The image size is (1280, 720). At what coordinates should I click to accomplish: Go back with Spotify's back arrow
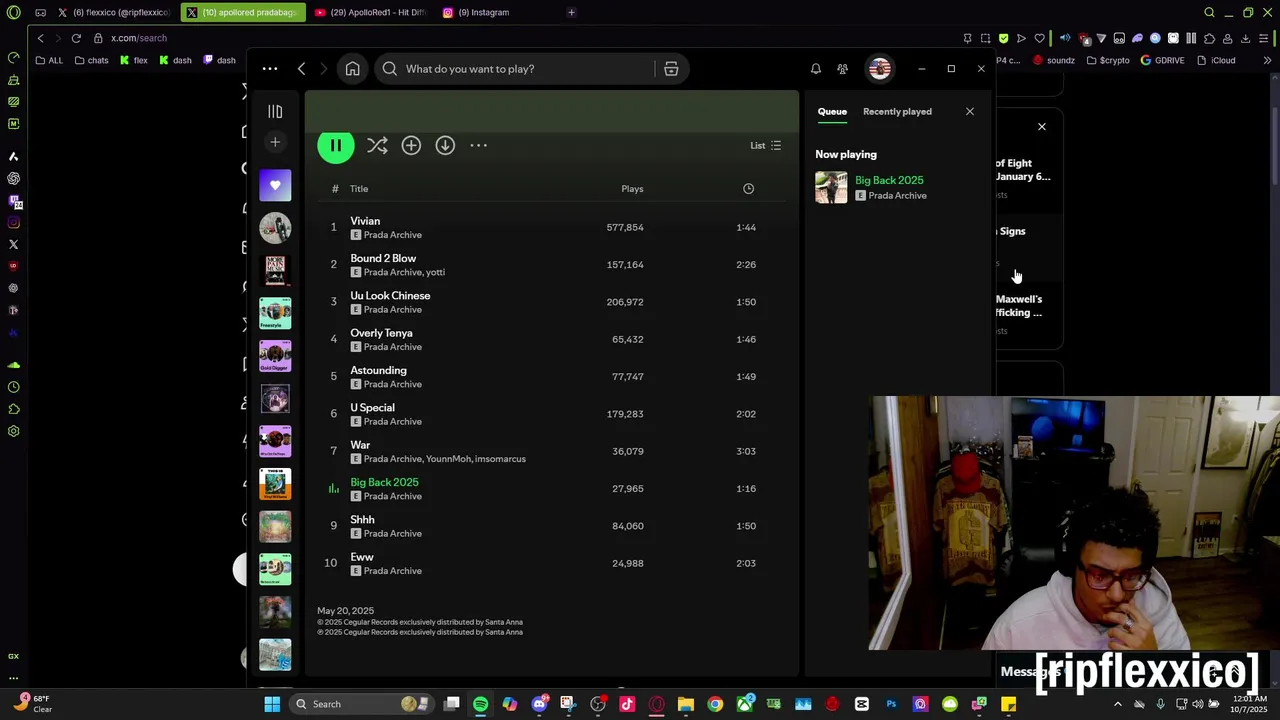[x=301, y=69]
